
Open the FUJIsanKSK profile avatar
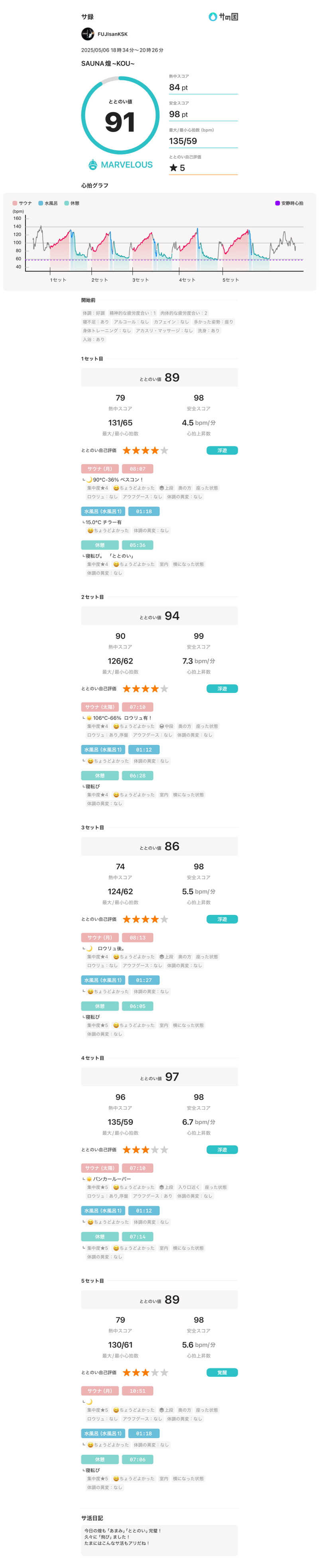(88, 34)
